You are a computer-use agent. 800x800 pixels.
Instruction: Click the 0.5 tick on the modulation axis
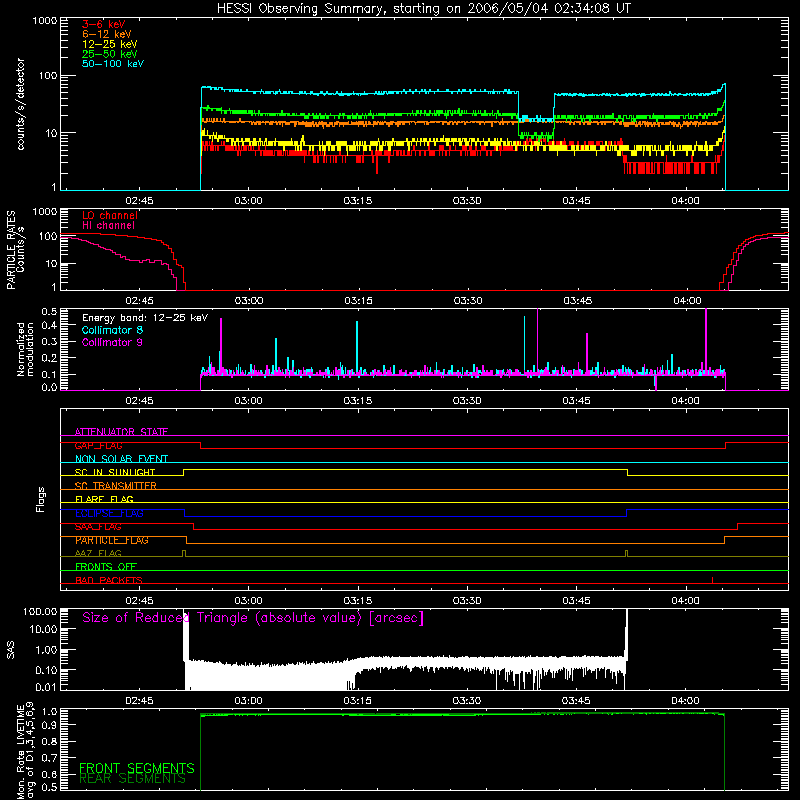(x=49, y=311)
